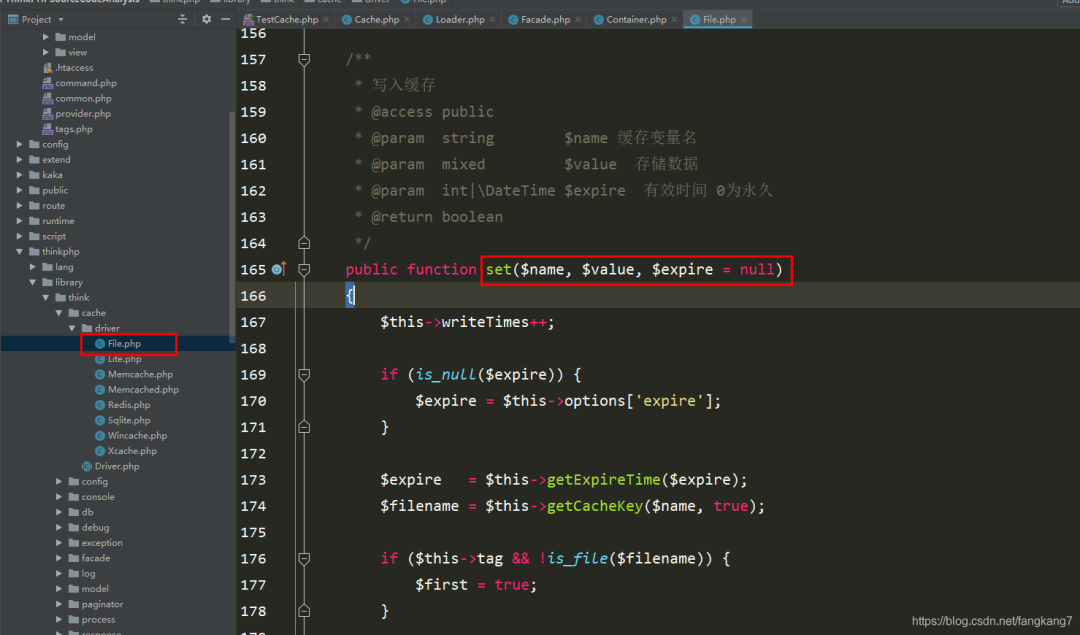Open the Project panel settings gear icon
This screenshot has width=1080, height=635.
pyautogui.click(x=205, y=19)
